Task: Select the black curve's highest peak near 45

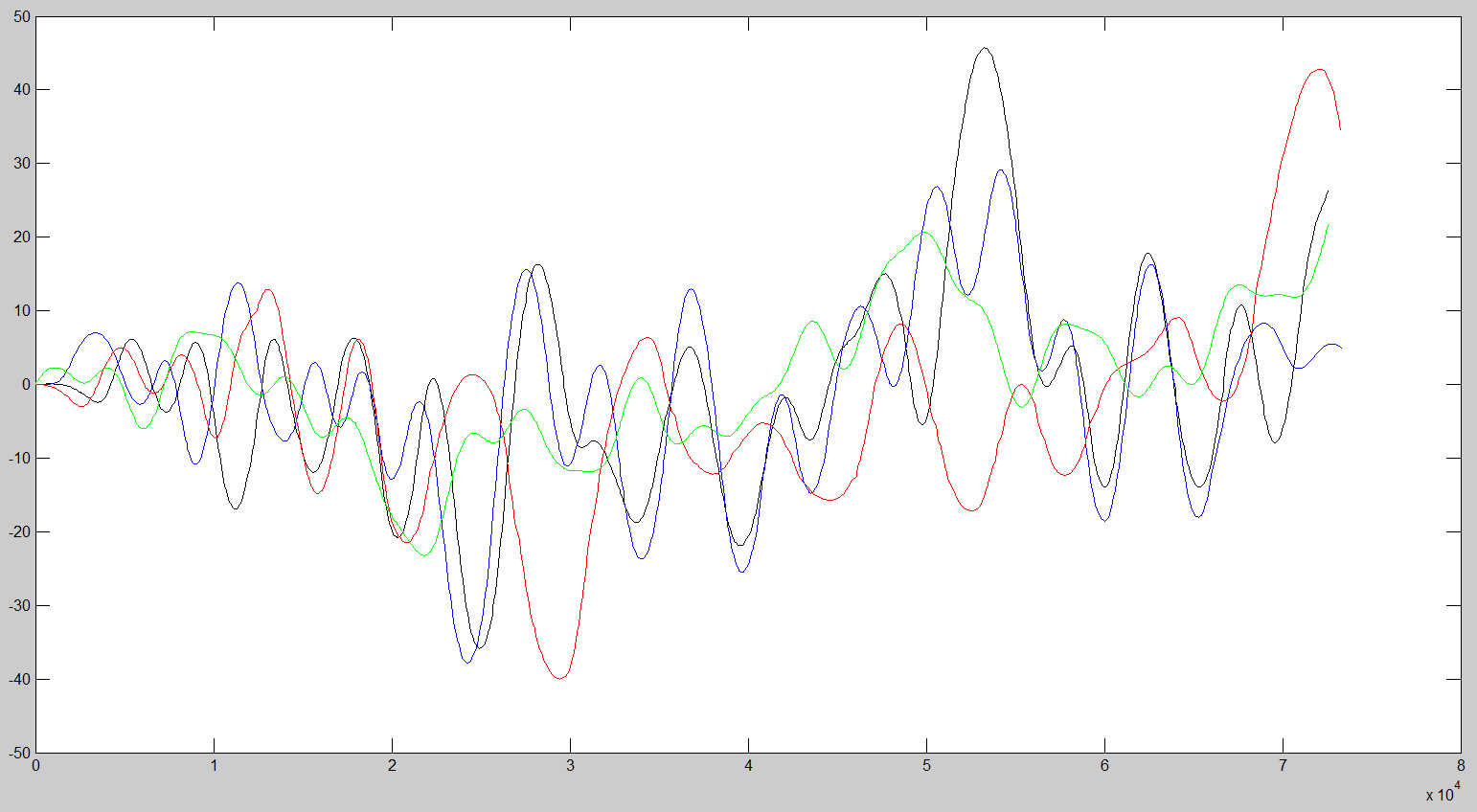Action: coord(985,48)
